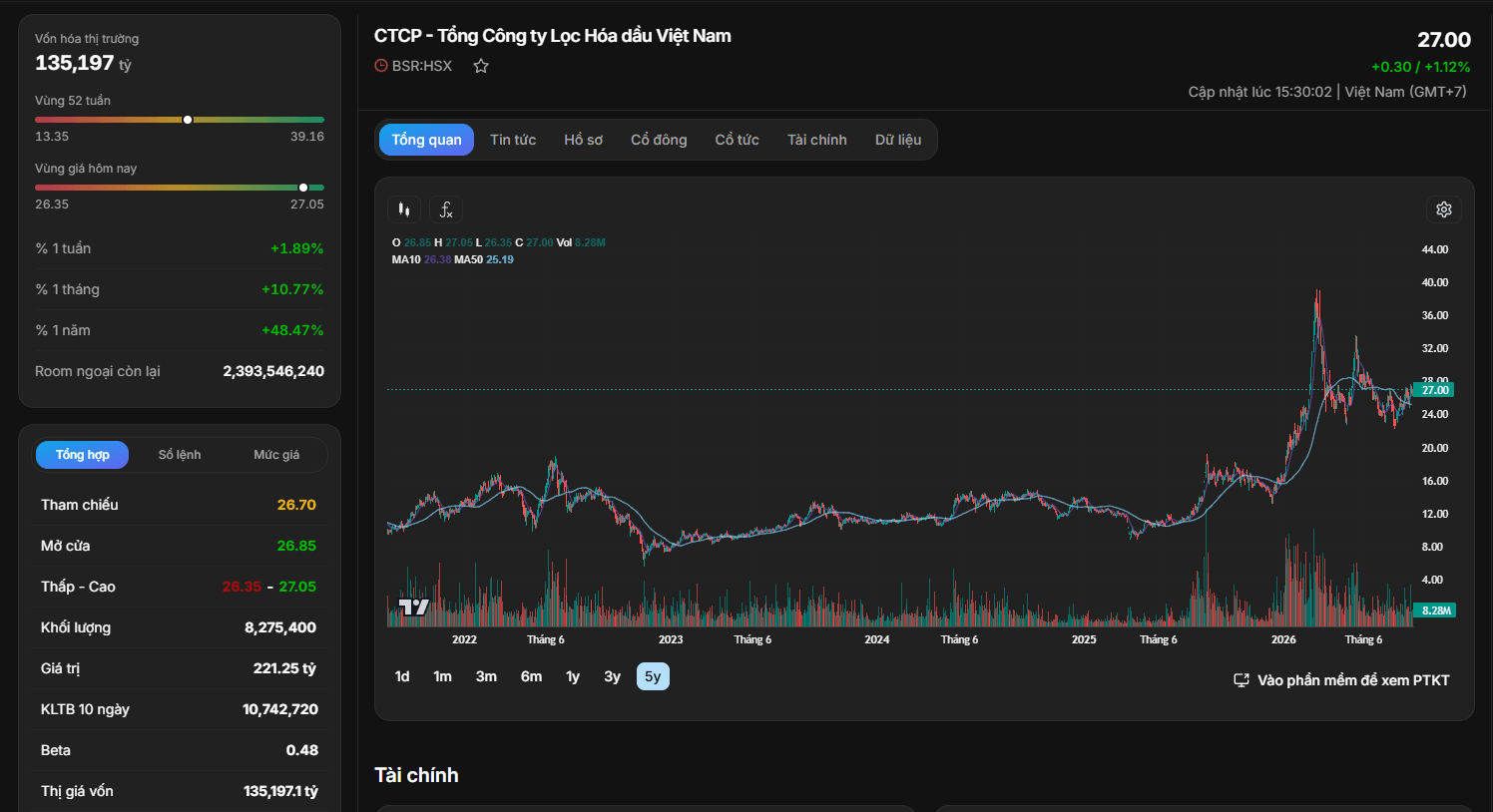
Task: Open the candlestick chart type icon
Action: pos(404,209)
